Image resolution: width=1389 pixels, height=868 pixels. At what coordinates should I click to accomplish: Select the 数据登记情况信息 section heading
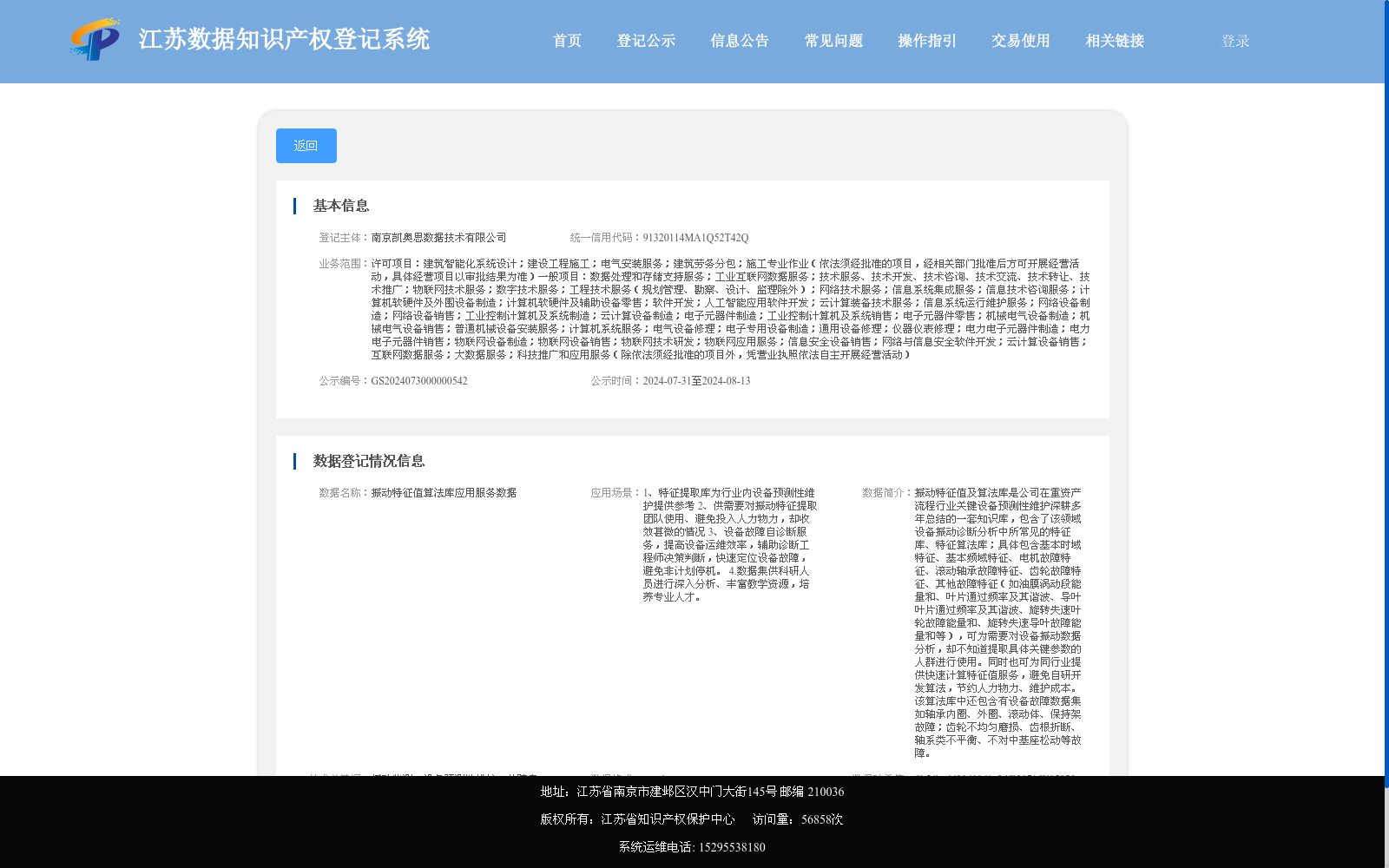coord(369,461)
